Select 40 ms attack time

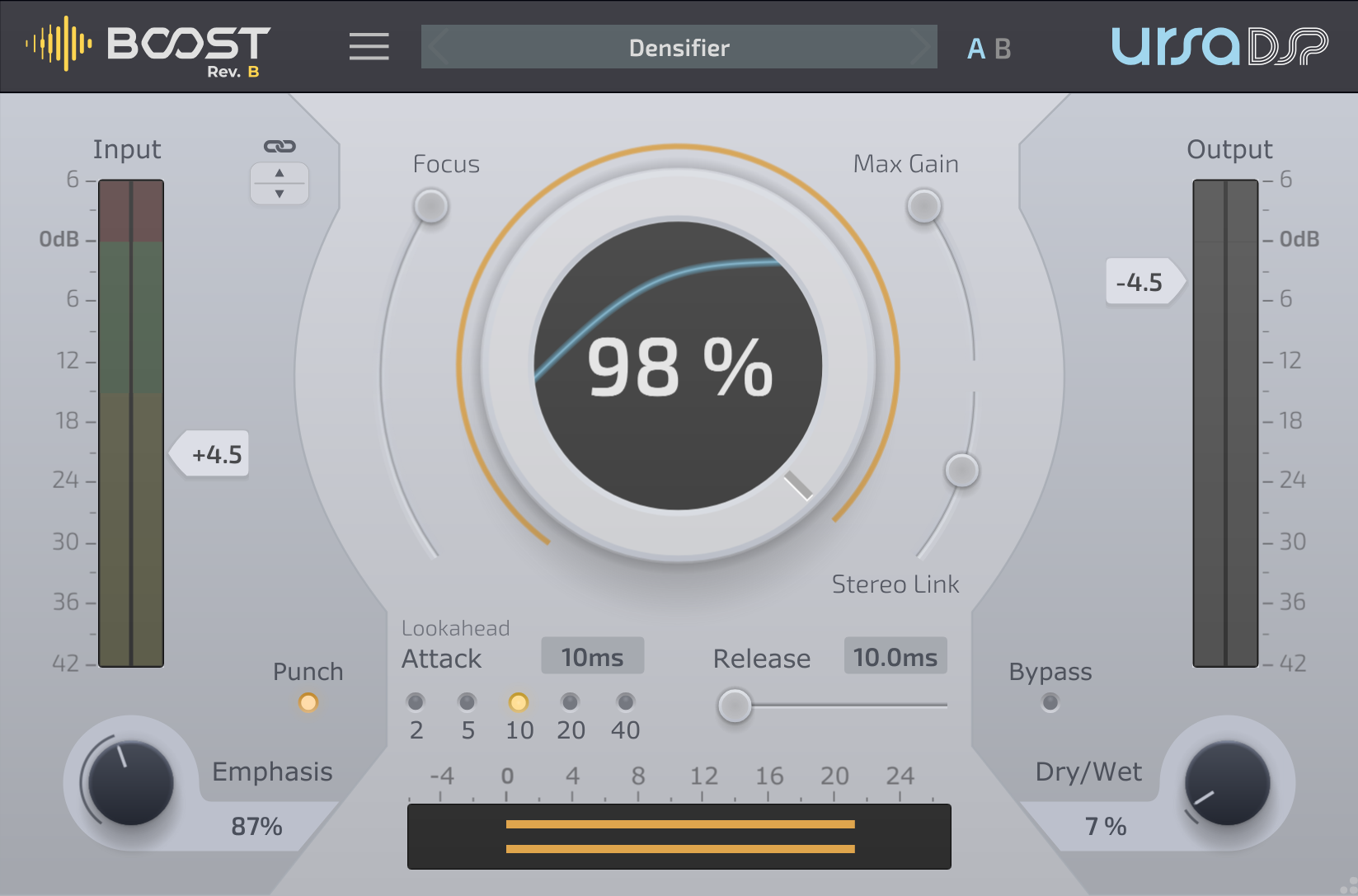[x=625, y=702]
